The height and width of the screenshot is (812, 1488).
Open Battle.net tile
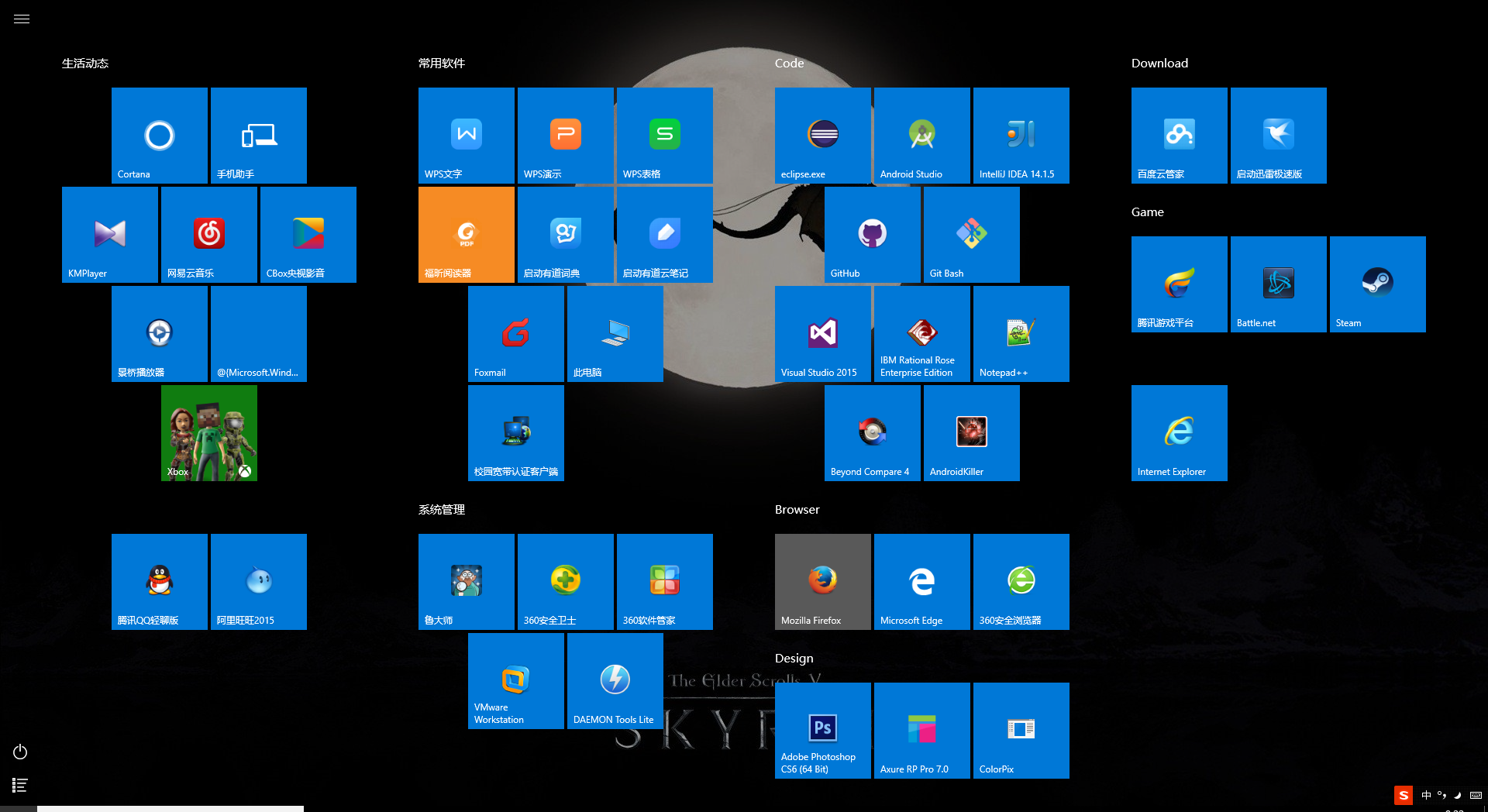point(1279,284)
